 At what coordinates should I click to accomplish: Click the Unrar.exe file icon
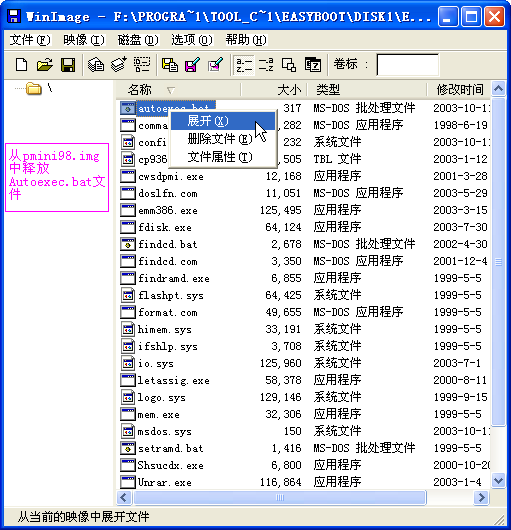coord(127,482)
